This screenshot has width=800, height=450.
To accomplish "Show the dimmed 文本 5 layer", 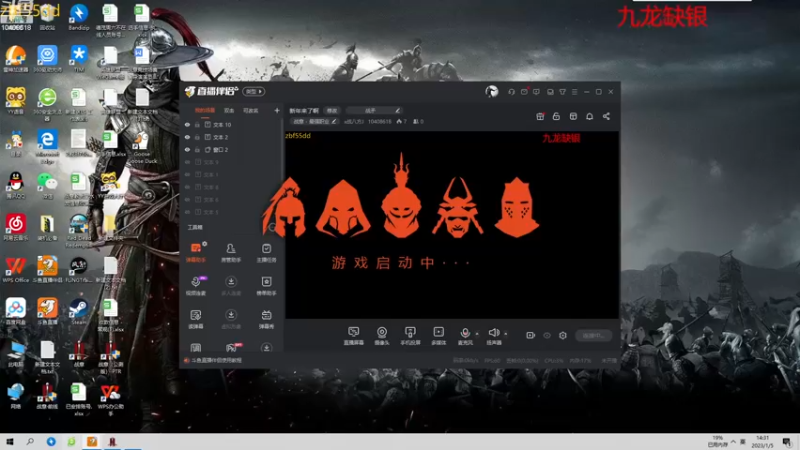I will [x=187, y=212].
